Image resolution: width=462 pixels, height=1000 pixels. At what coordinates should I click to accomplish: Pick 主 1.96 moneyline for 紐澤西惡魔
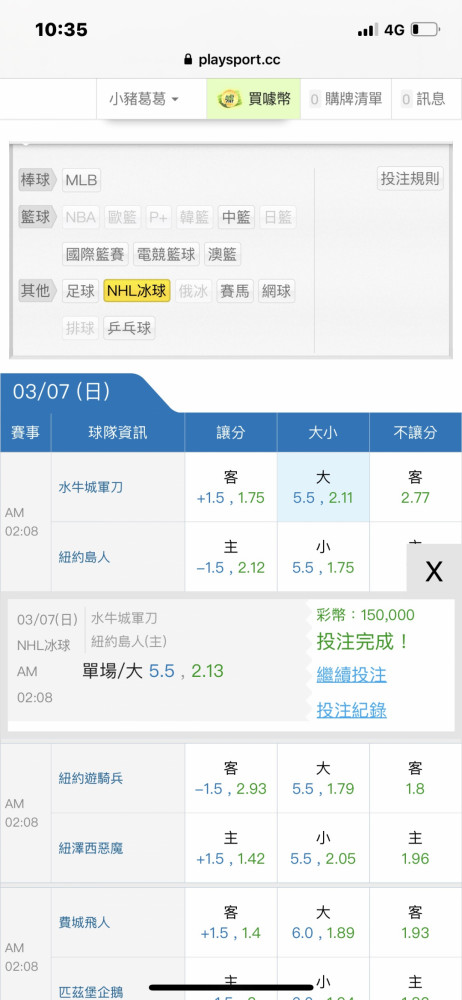click(415, 848)
